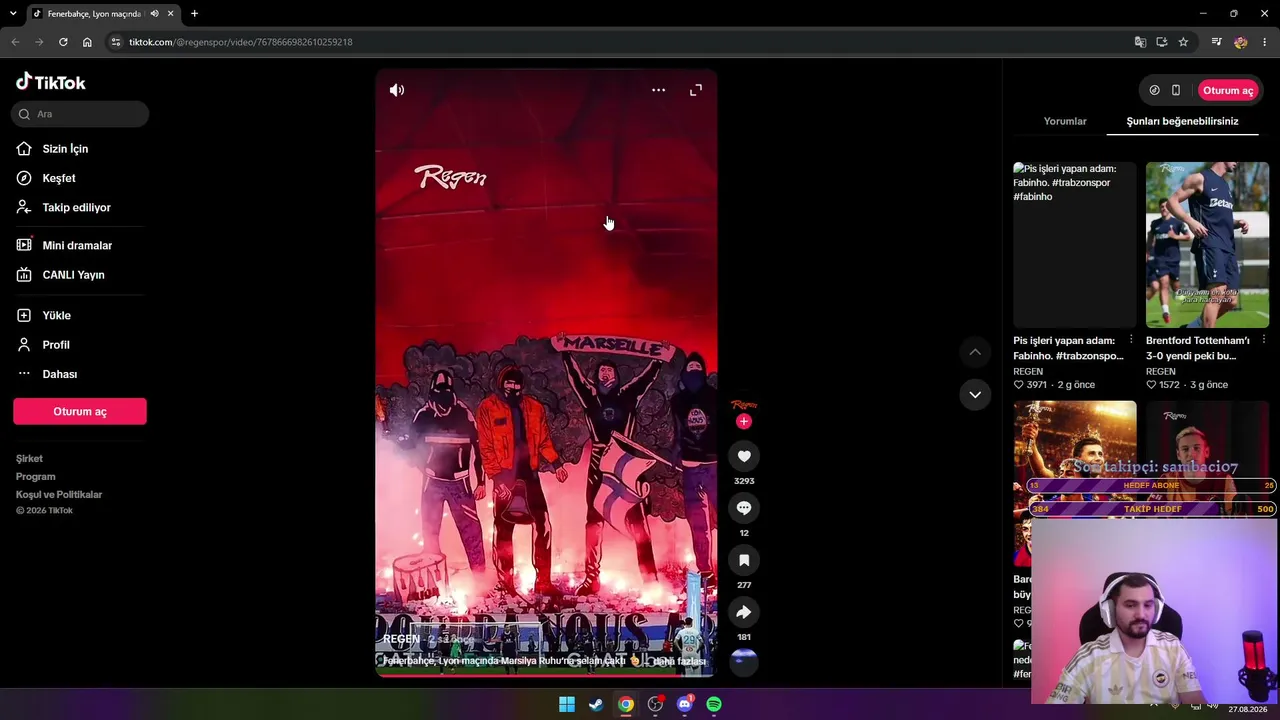Open the Fabinho recommended video thumbnail
The image size is (1280, 720).
pyautogui.click(x=1075, y=245)
